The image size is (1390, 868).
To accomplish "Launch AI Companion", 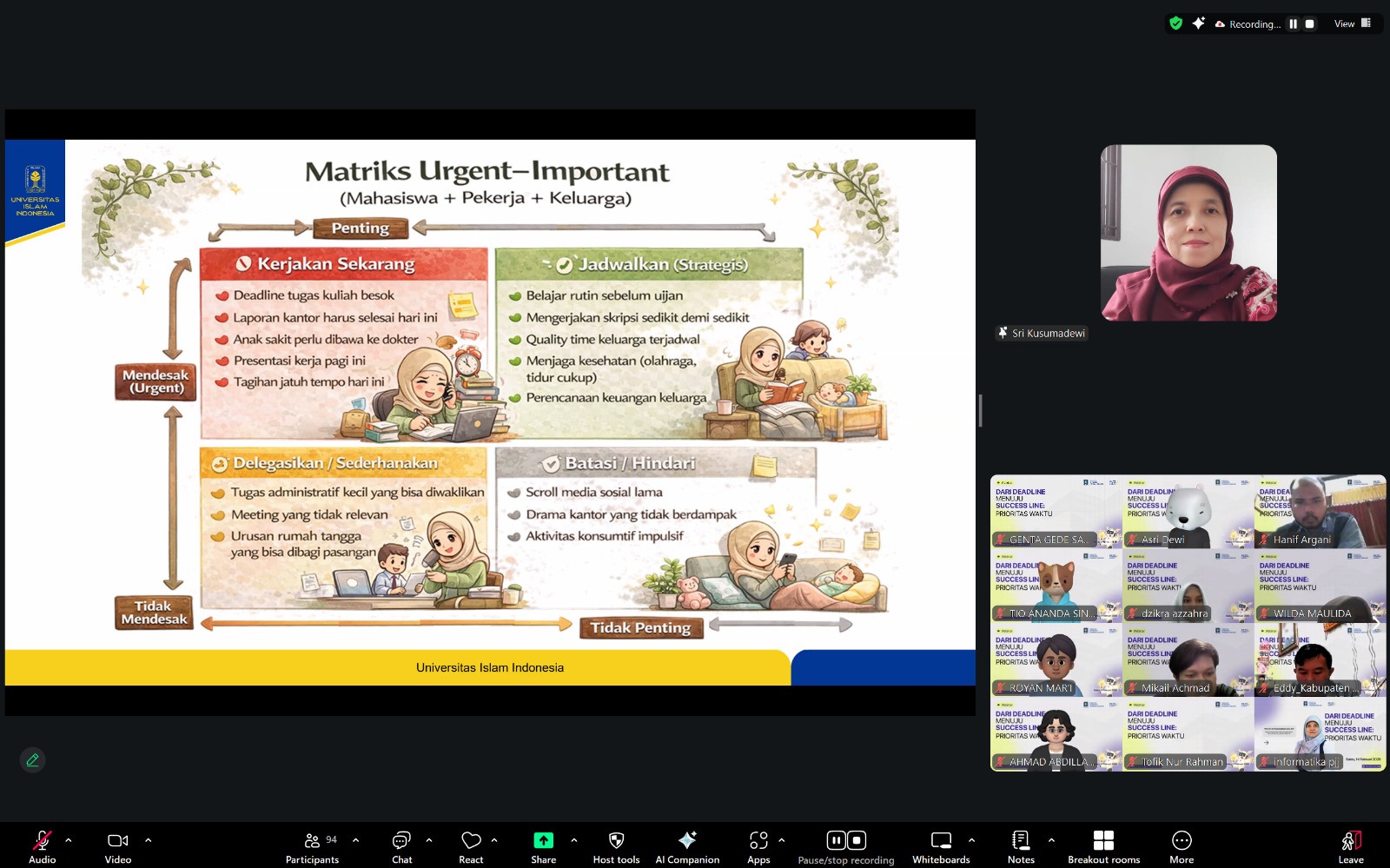I will coord(687,846).
